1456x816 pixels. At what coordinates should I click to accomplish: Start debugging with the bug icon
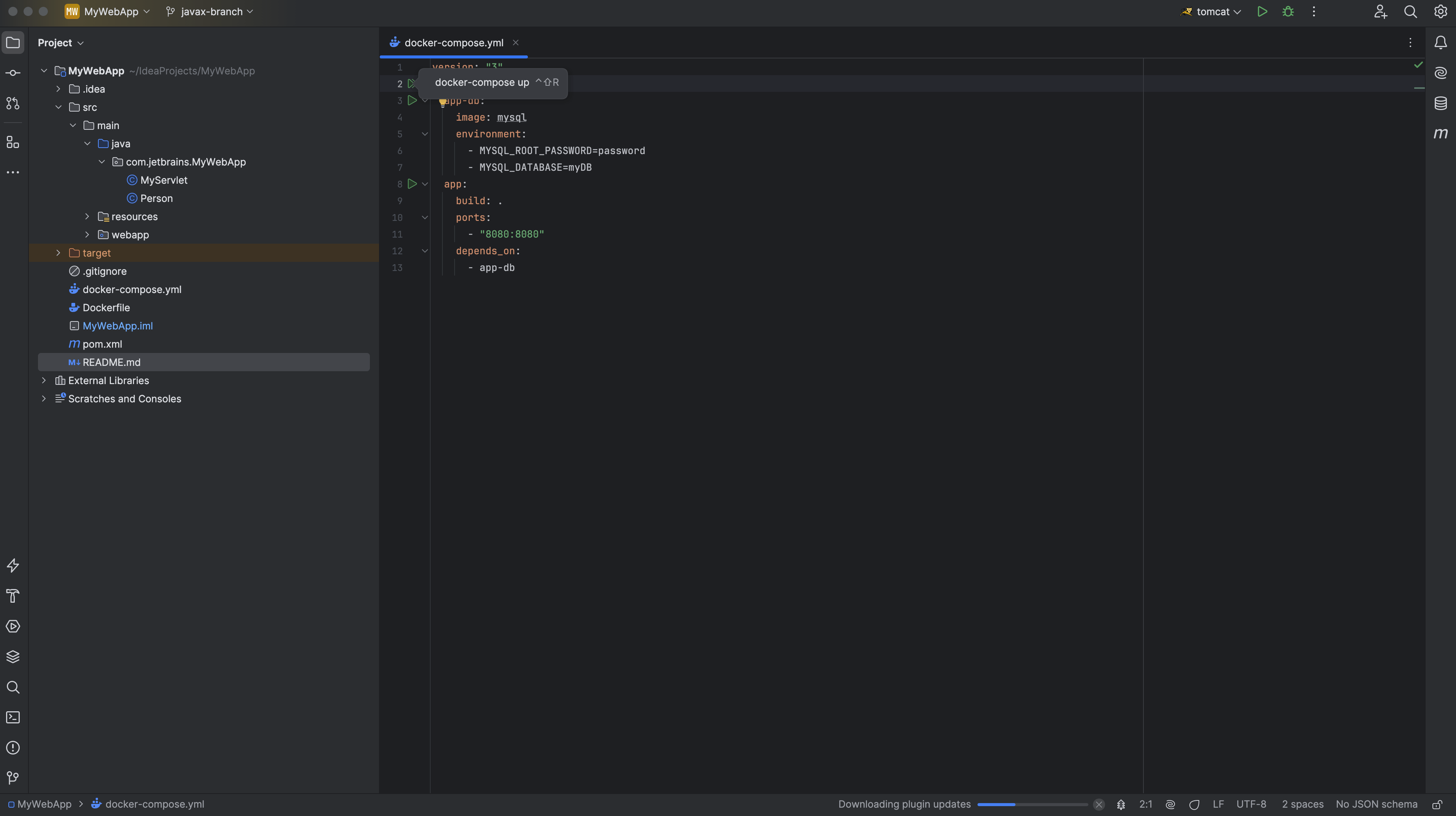[1288, 11]
